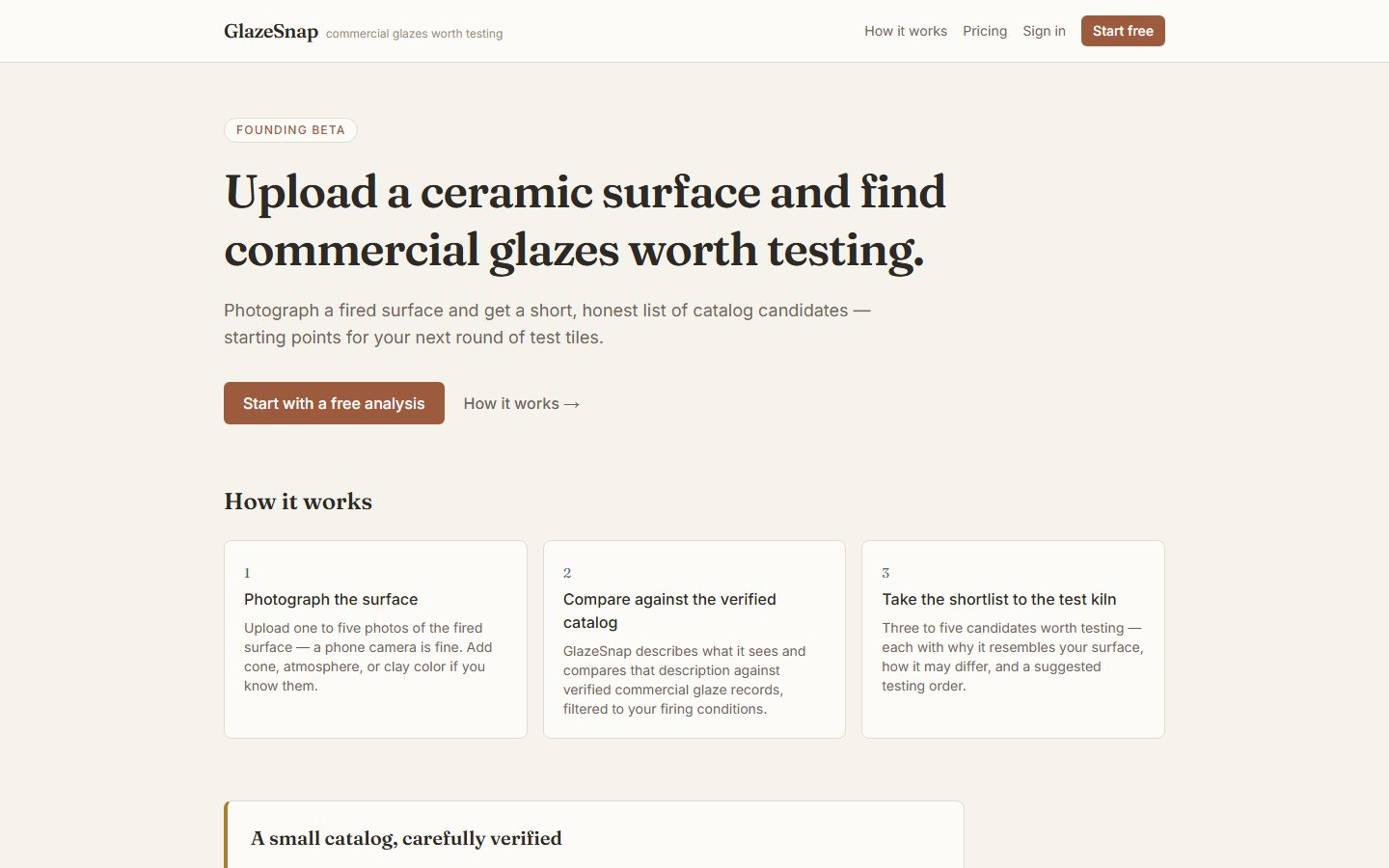Select Take the shortlist to the test kiln
The width and height of the screenshot is (1389, 868).
click(x=999, y=599)
